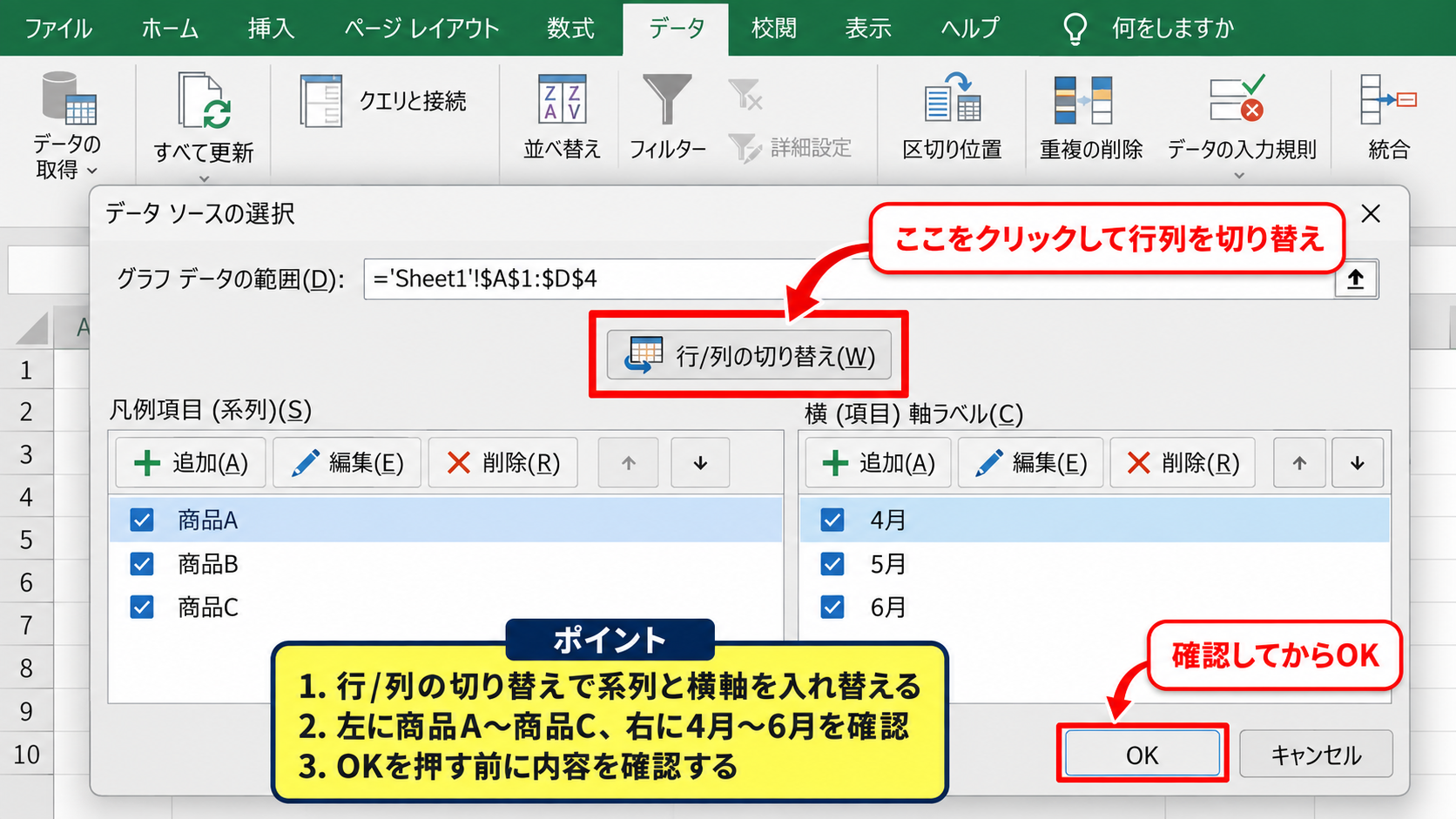1456x819 pixels.
Task: Go to the ページ レイアウト tab
Action: click(421, 29)
